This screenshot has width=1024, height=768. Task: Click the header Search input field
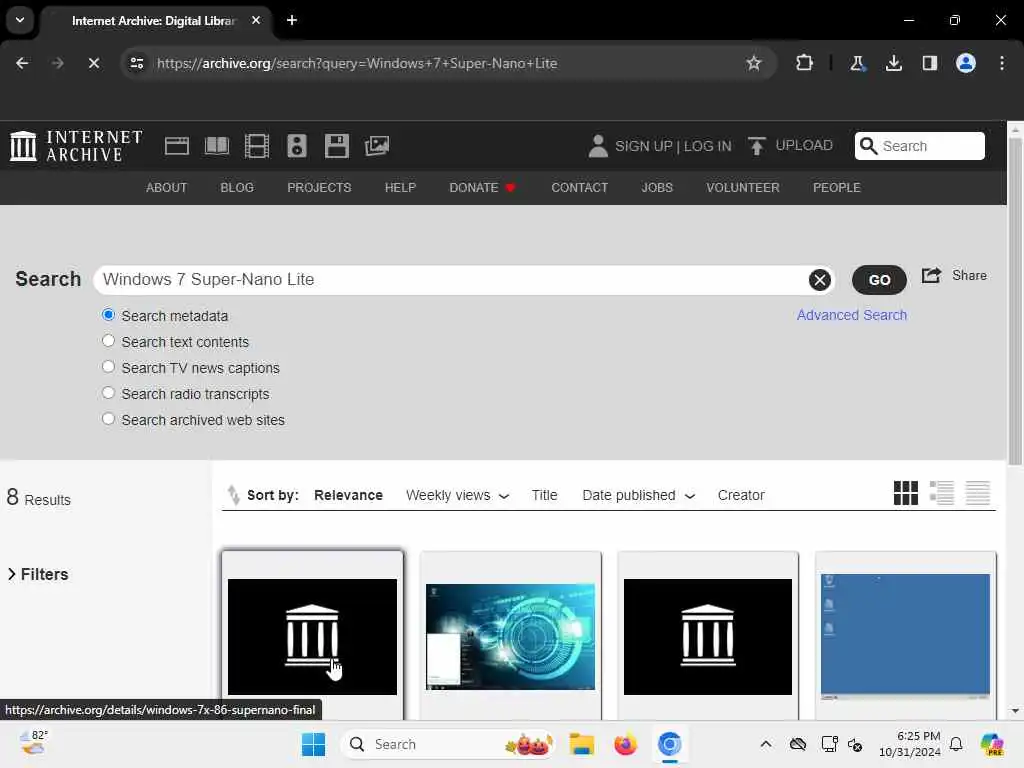click(x=920, y=146)
